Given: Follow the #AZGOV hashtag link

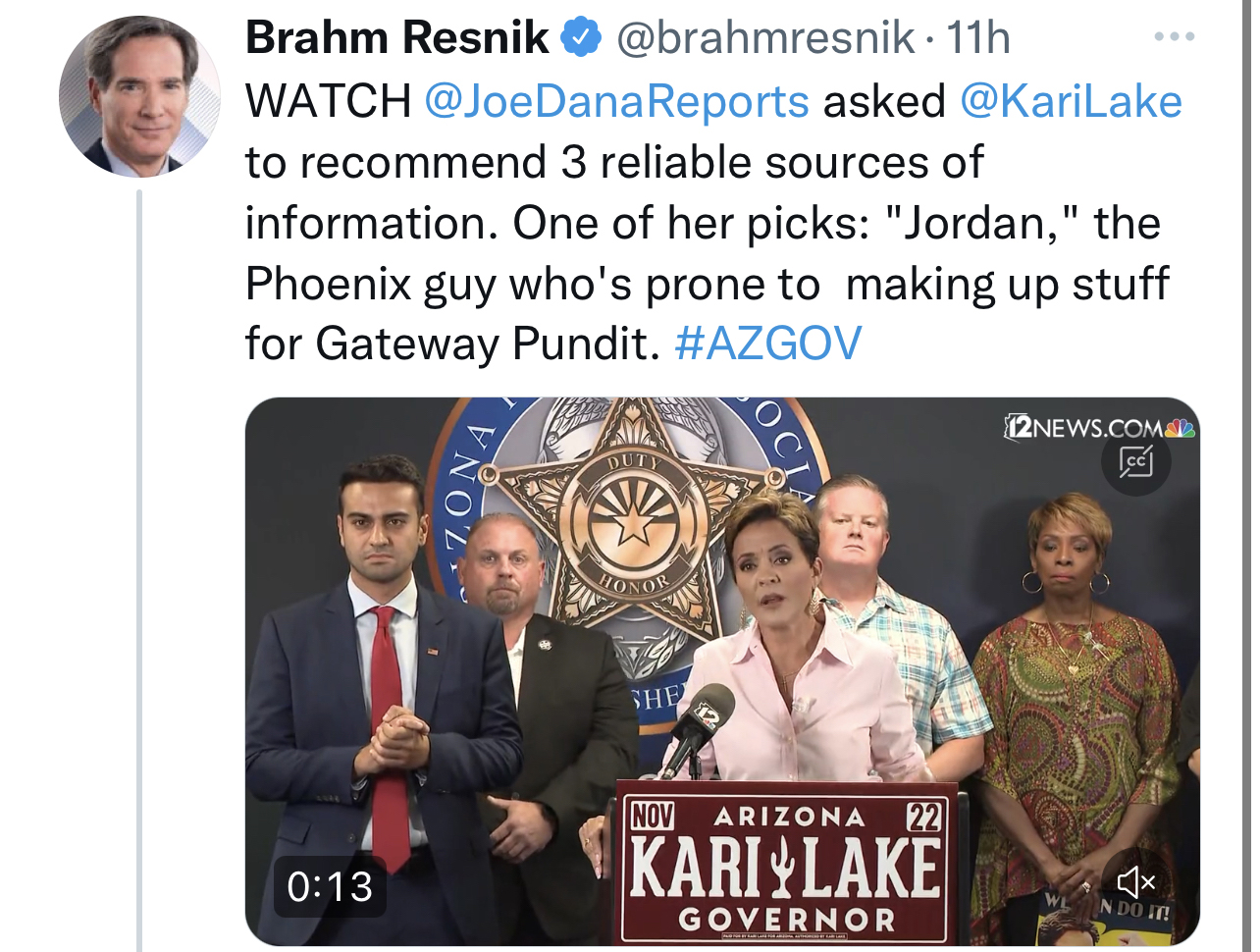Looking at the screenshot, I should point(768,344).
